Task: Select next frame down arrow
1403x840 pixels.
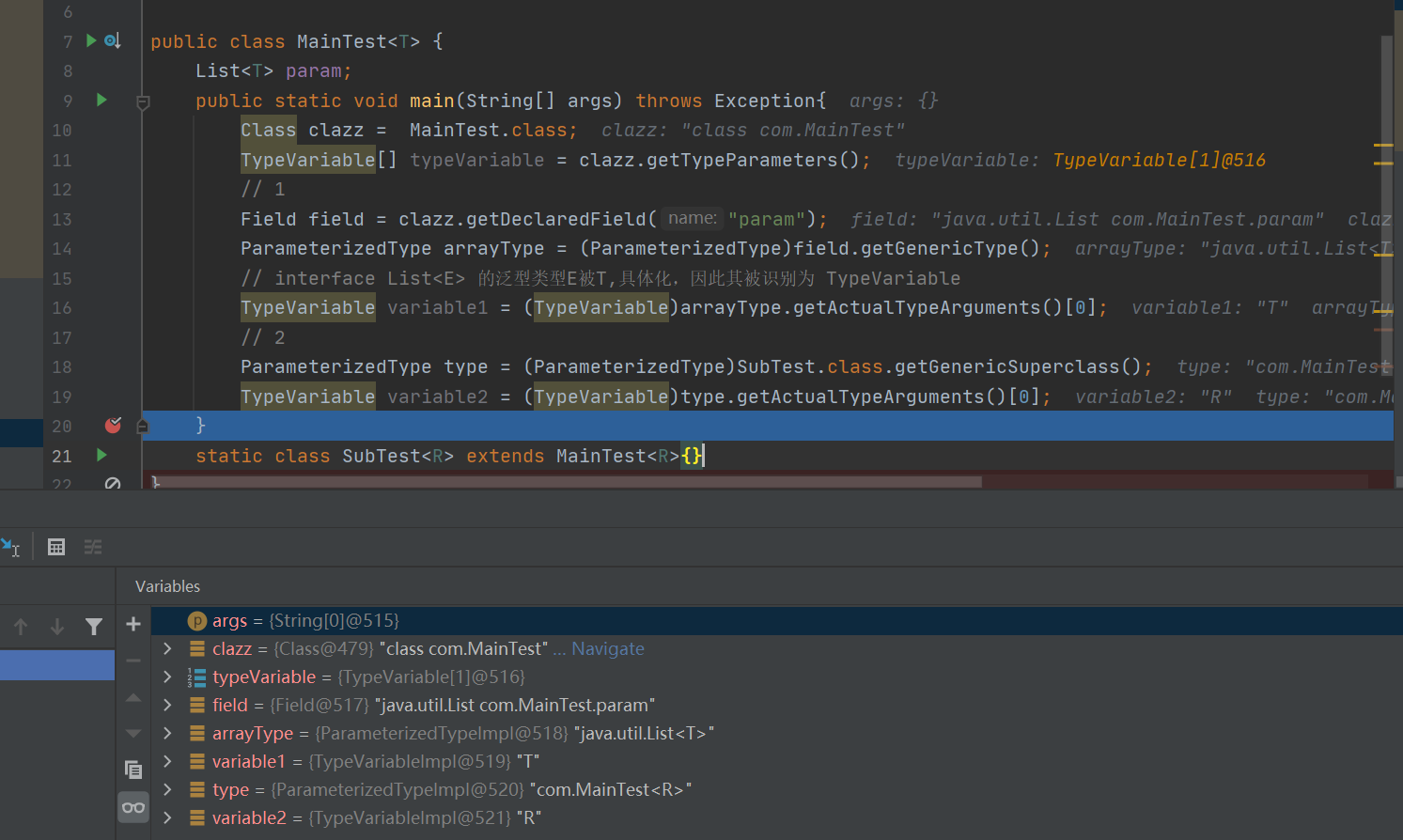Action: pyautogui.click(x=57, y=626)
